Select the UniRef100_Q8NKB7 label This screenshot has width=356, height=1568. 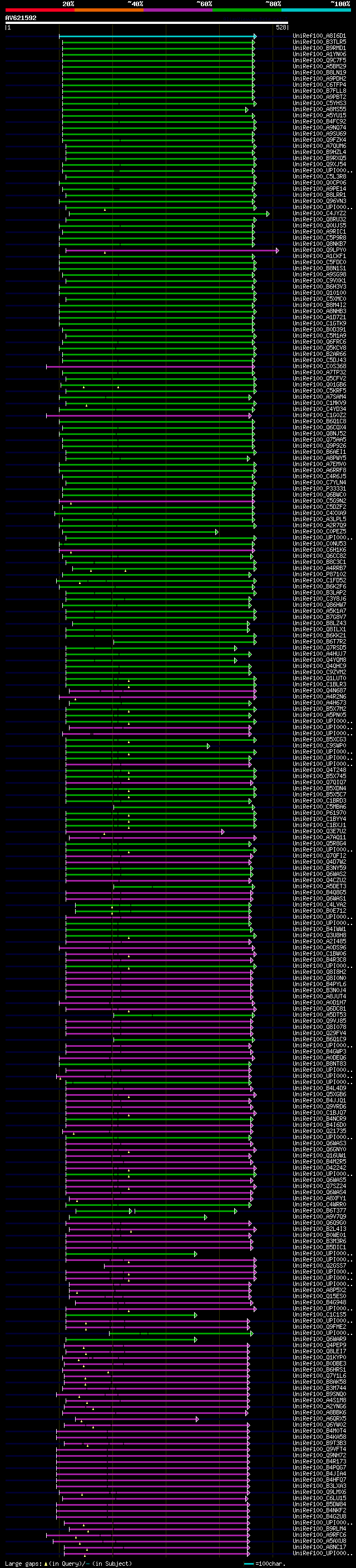(x=319, y=244)
